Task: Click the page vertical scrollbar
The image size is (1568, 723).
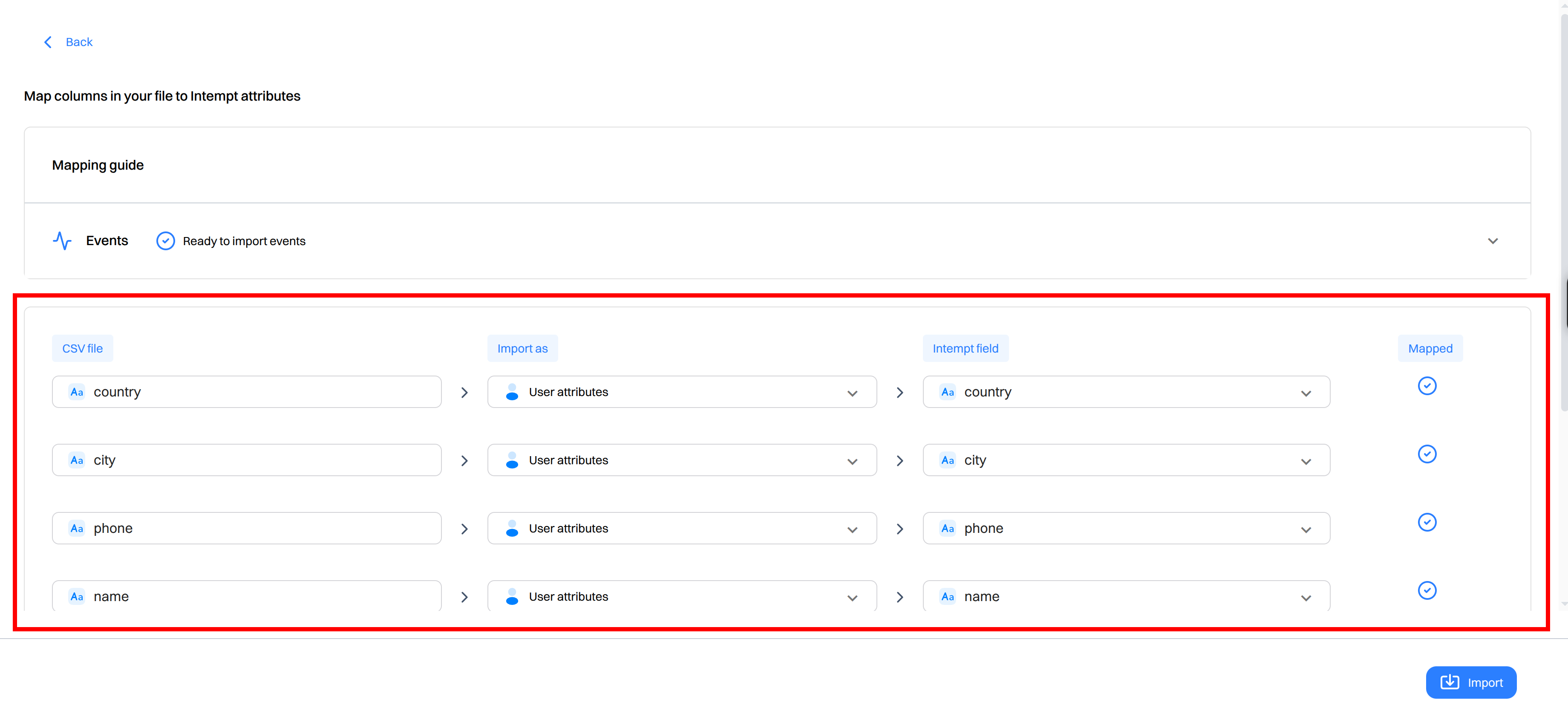Action: tap(1563, 213)
